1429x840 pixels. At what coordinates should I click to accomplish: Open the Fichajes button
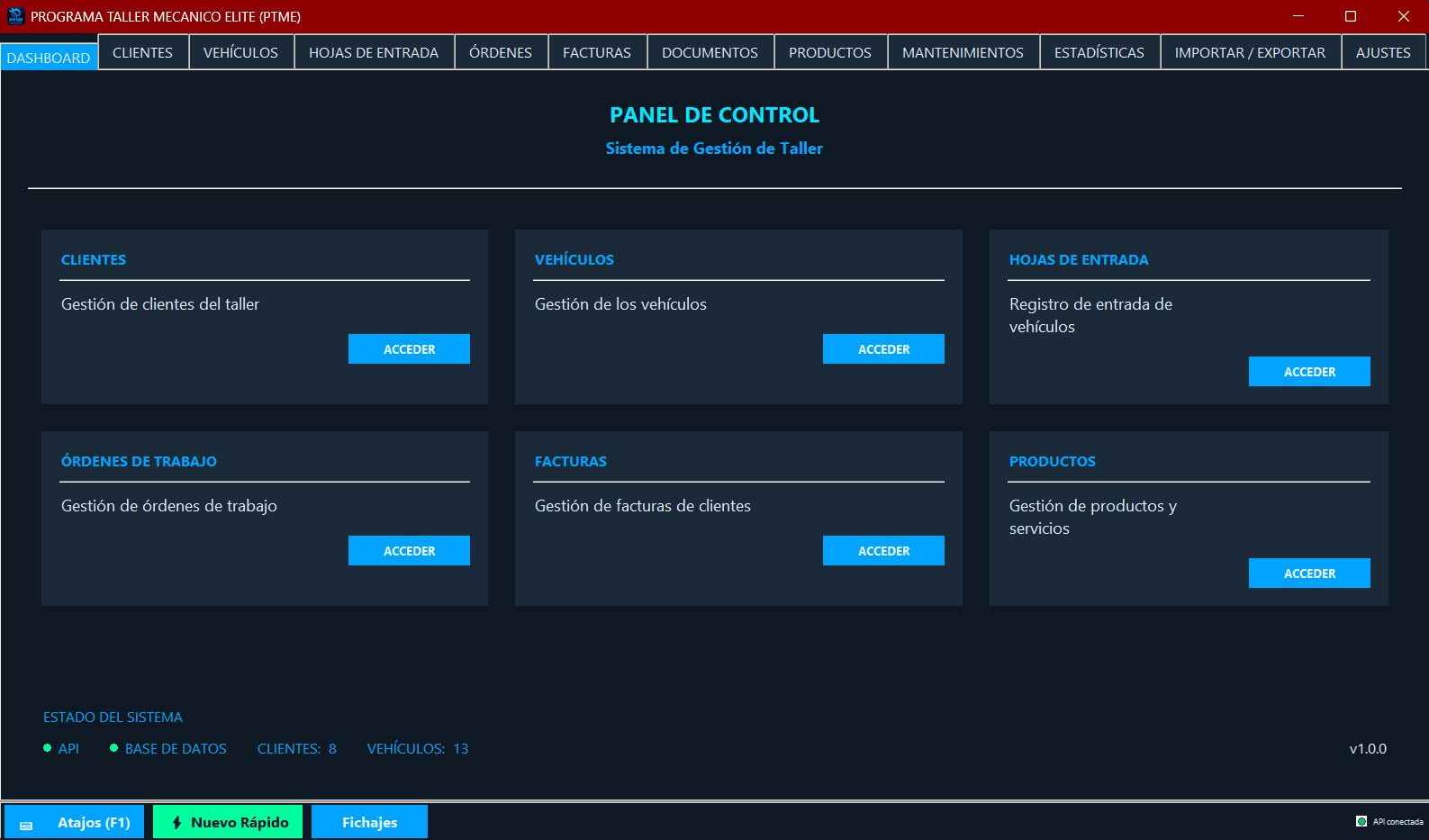[369, 822]
